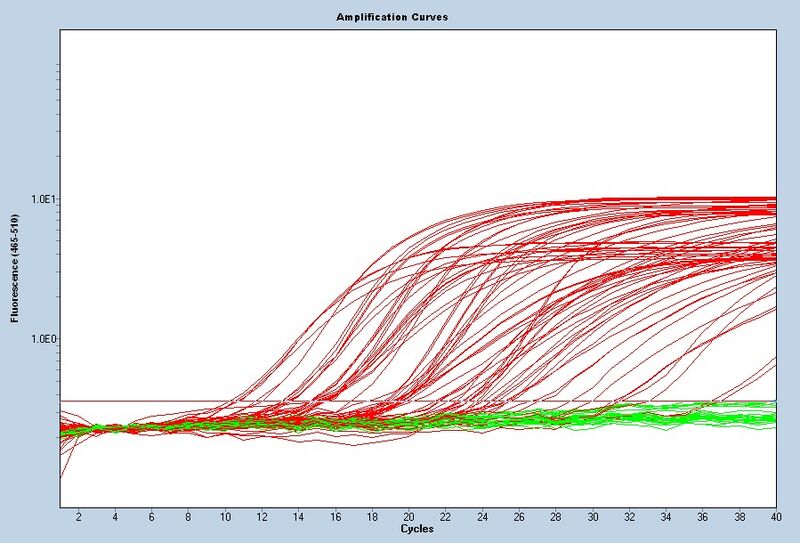Pick the cycle 14 tick label
Image resolution: width=800 pixels, height=543 pixels.
(x=298, y=518)
